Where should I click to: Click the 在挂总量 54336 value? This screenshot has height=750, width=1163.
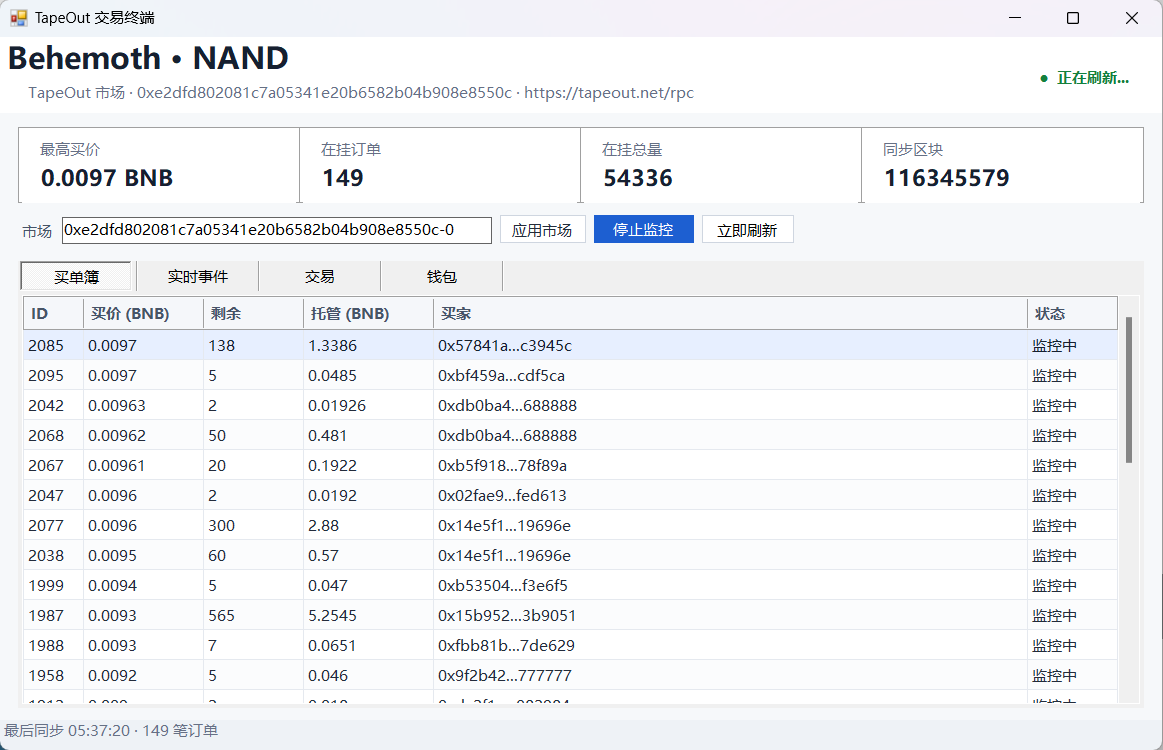[x=638, y=178]
